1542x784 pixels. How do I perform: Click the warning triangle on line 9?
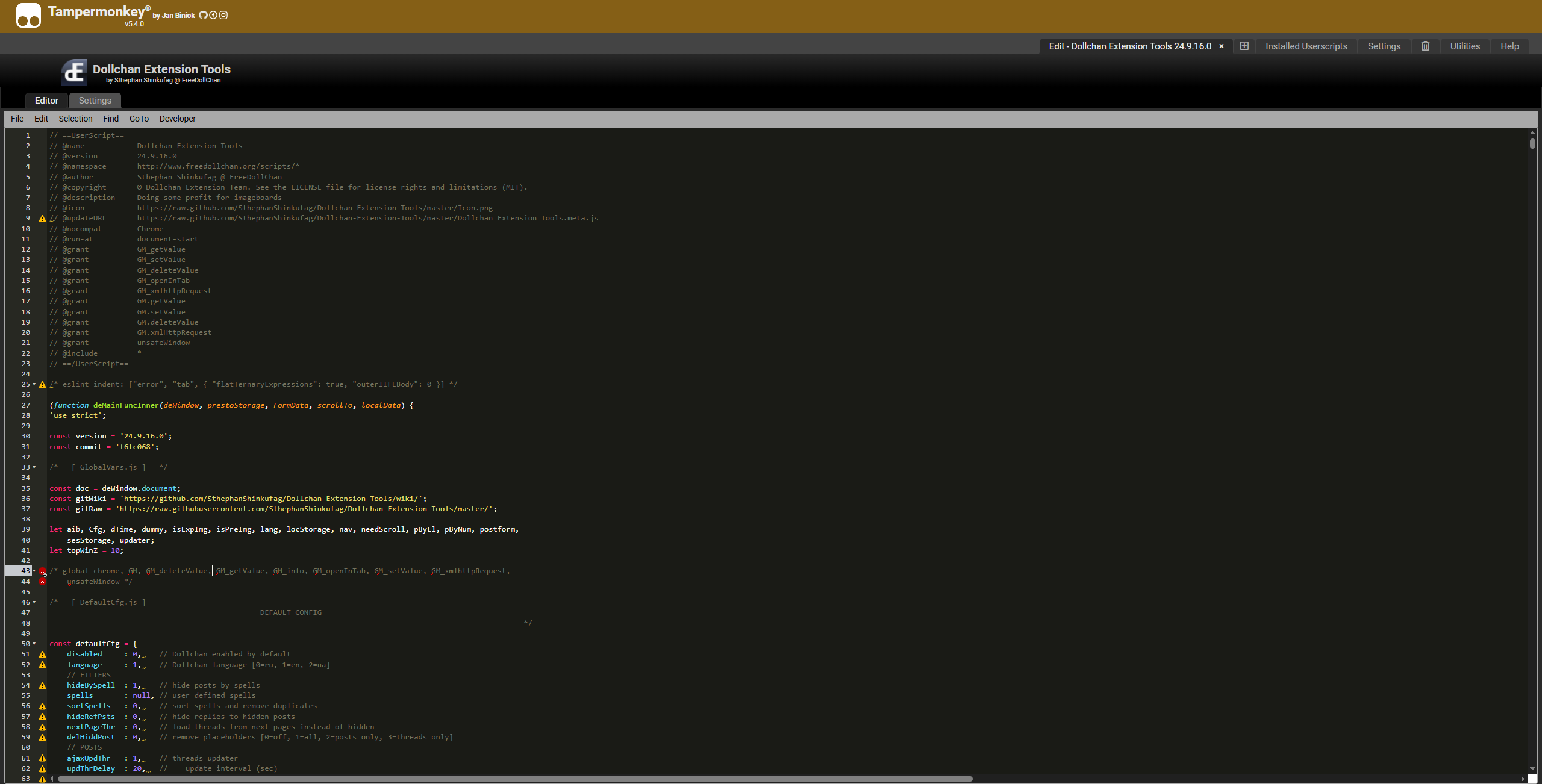tap(42, 219)
